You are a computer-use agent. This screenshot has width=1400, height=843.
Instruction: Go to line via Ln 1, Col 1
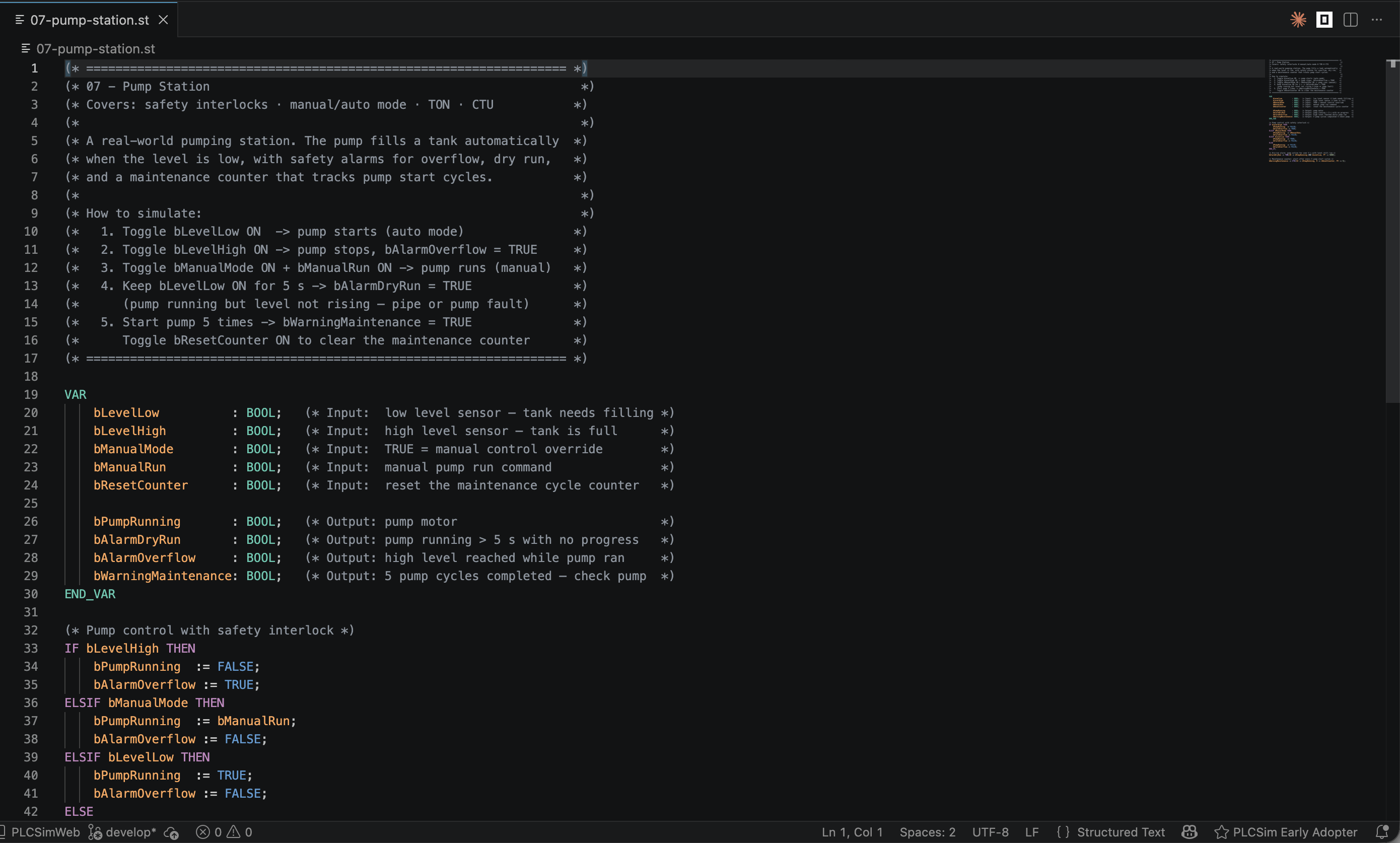pos(852,832)
